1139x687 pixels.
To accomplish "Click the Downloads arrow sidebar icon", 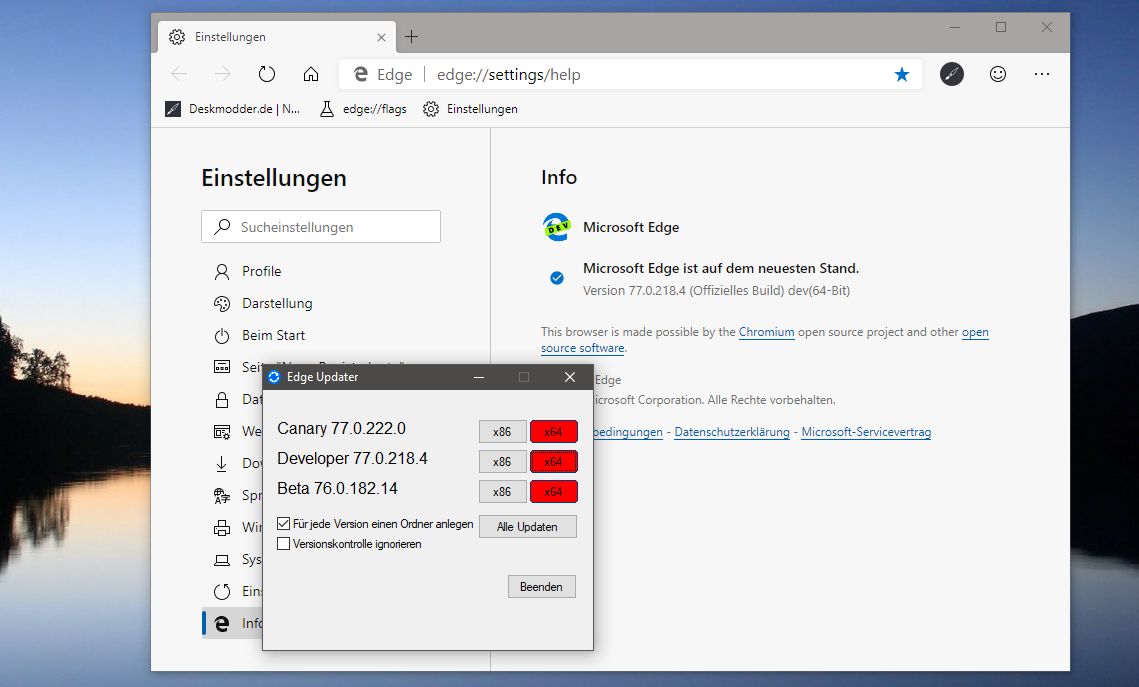I will 222,463.
